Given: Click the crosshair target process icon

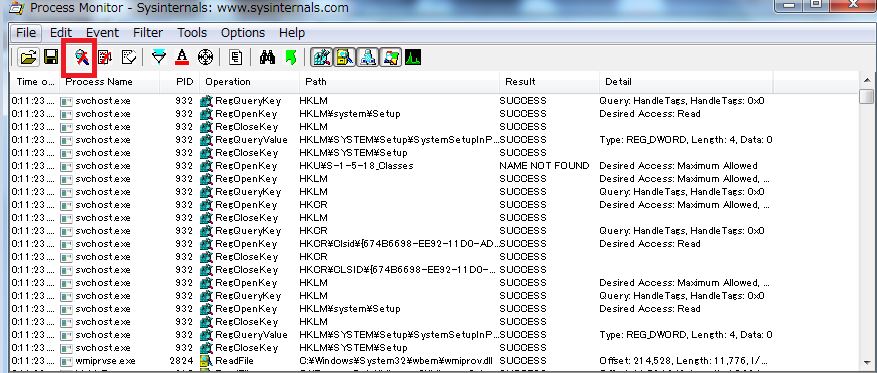Looking at the screenshot, I should [x=206, y=57].
